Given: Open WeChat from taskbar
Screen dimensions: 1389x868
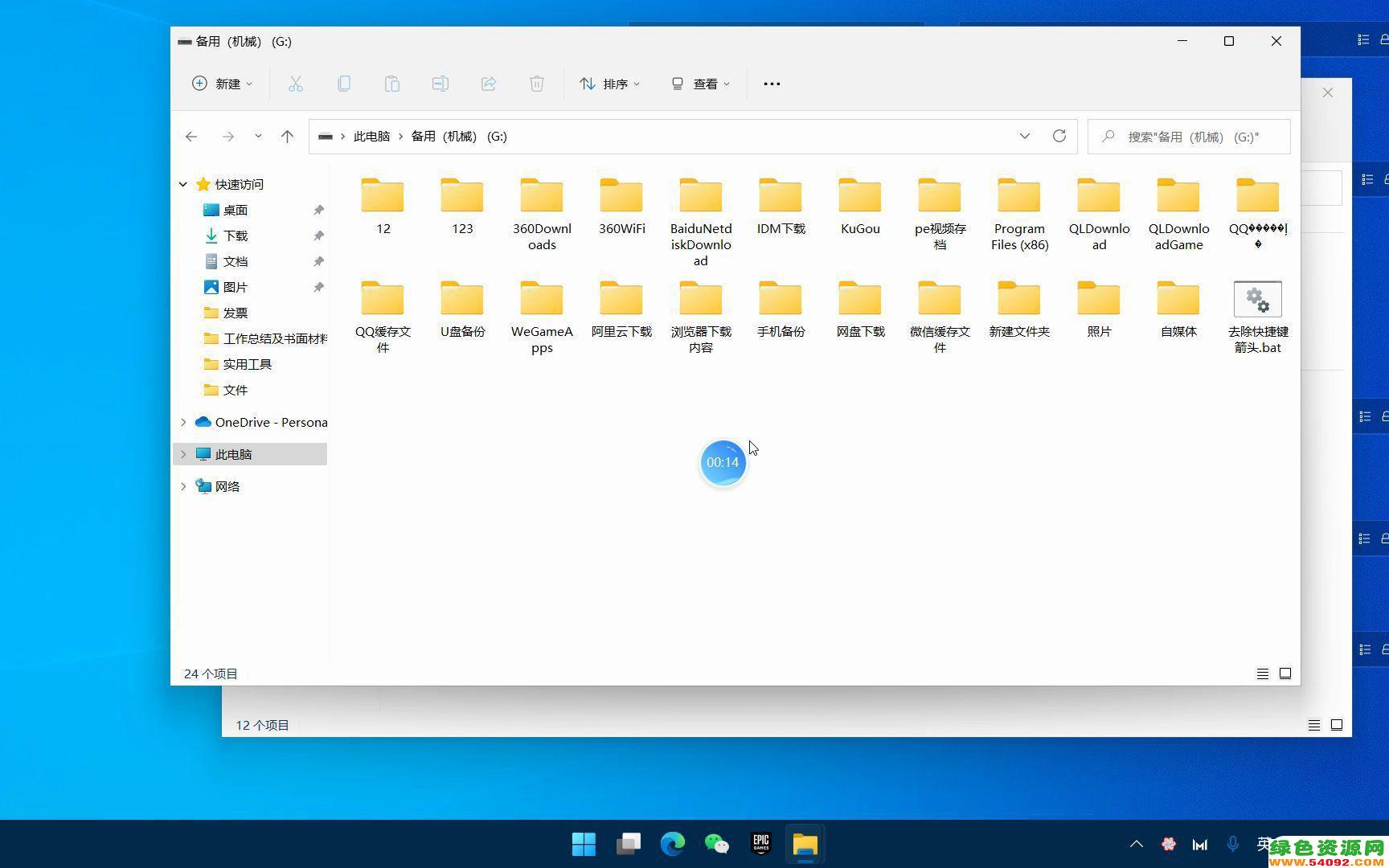Looking at the screenshot, I should click(717, 844).
